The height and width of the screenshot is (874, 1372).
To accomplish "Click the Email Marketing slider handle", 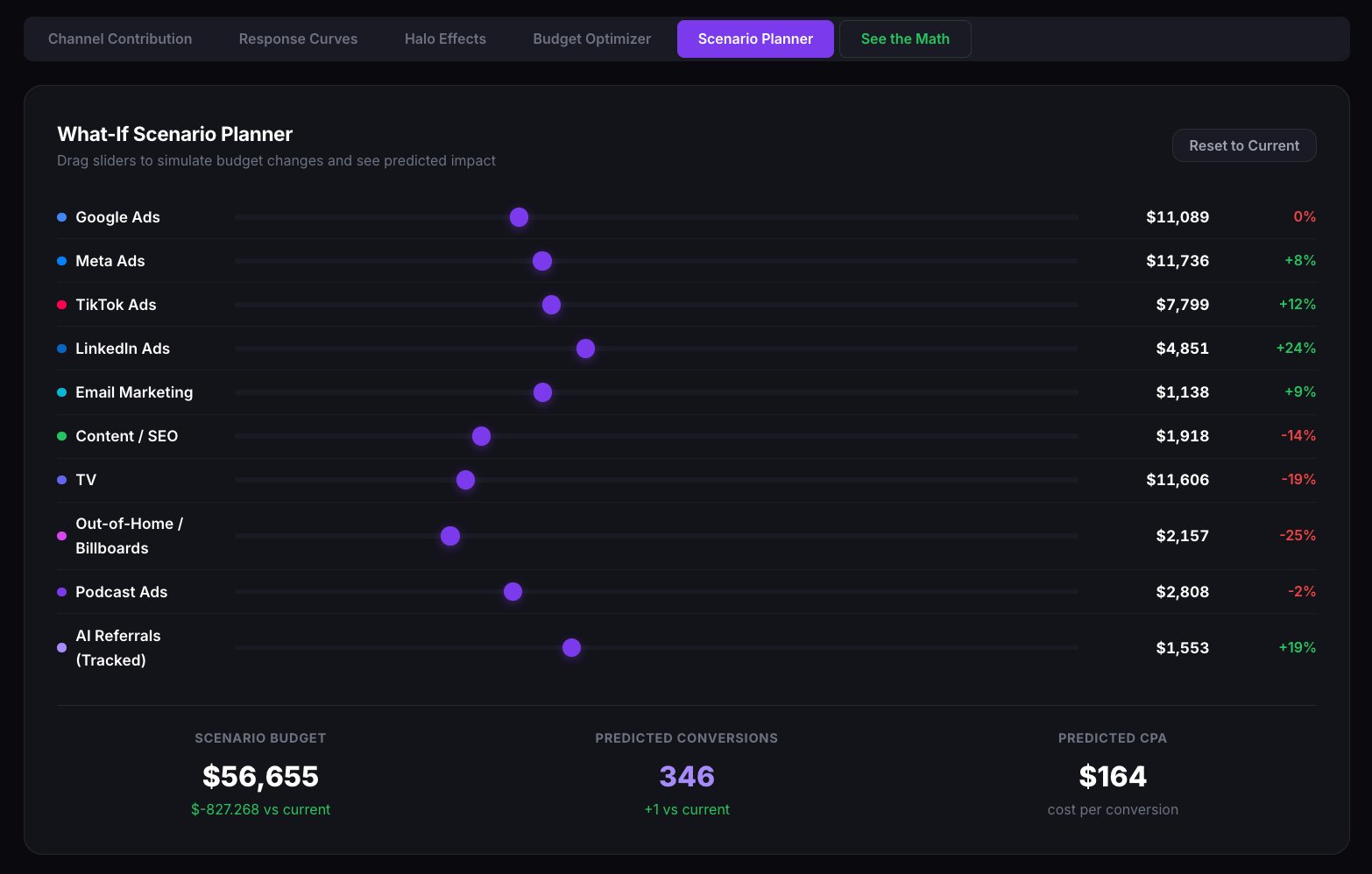I will pyautogui.click(x=543, y=392).
